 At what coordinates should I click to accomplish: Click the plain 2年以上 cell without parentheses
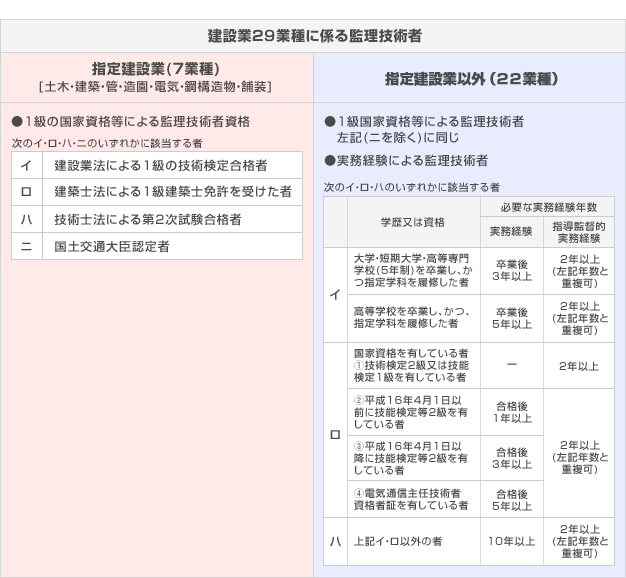pos(579,365)
